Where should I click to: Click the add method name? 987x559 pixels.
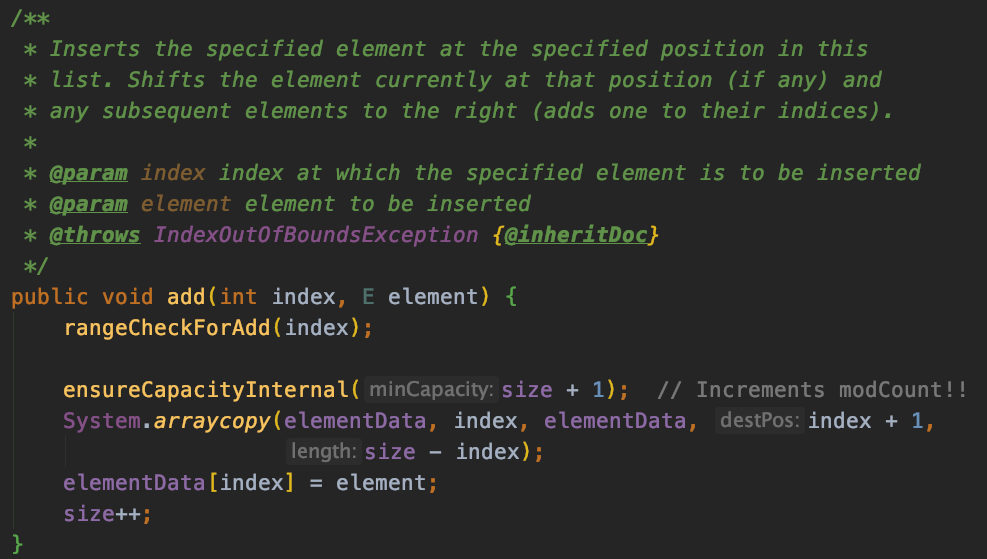(186, 296)
